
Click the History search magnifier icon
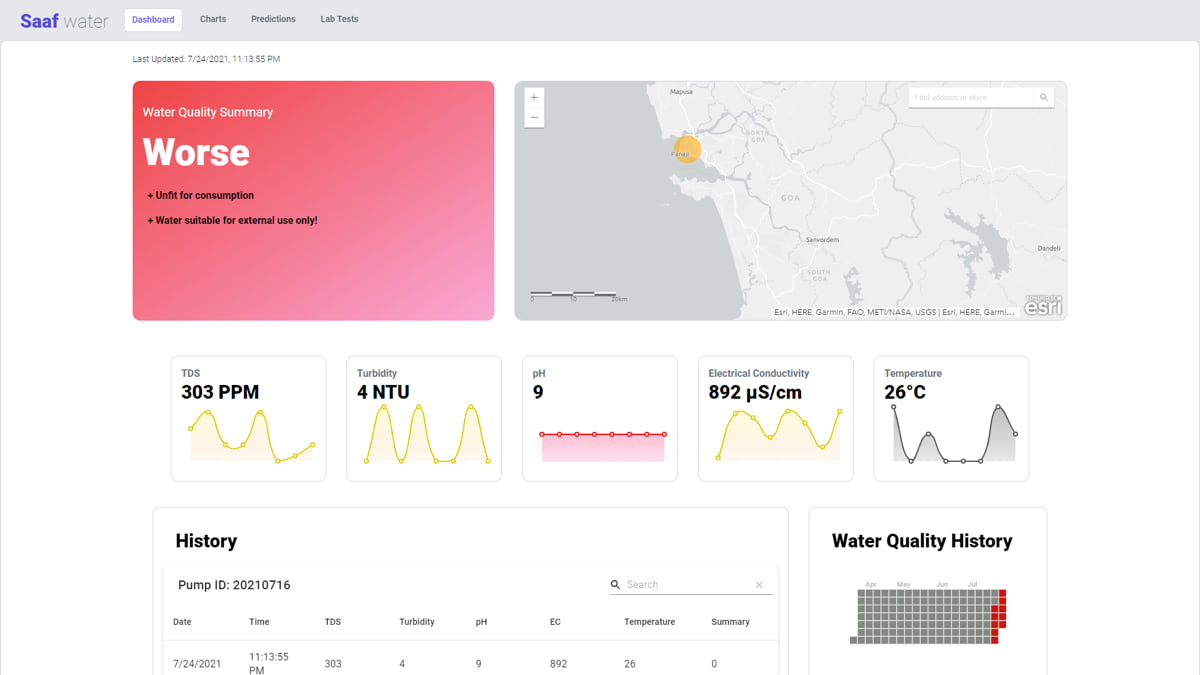pos(615,585)
